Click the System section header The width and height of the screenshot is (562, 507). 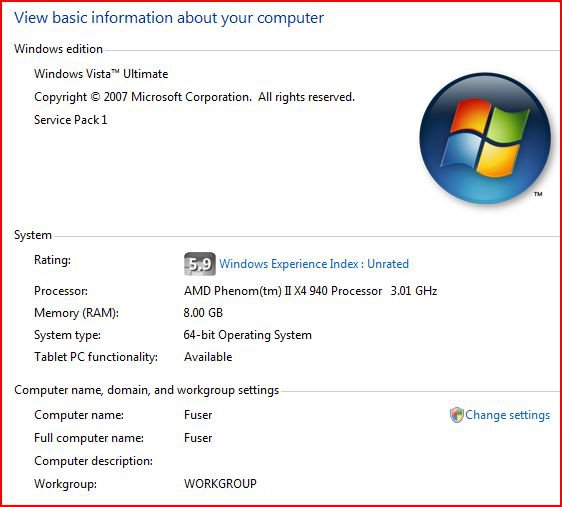(x=33, y=235)
